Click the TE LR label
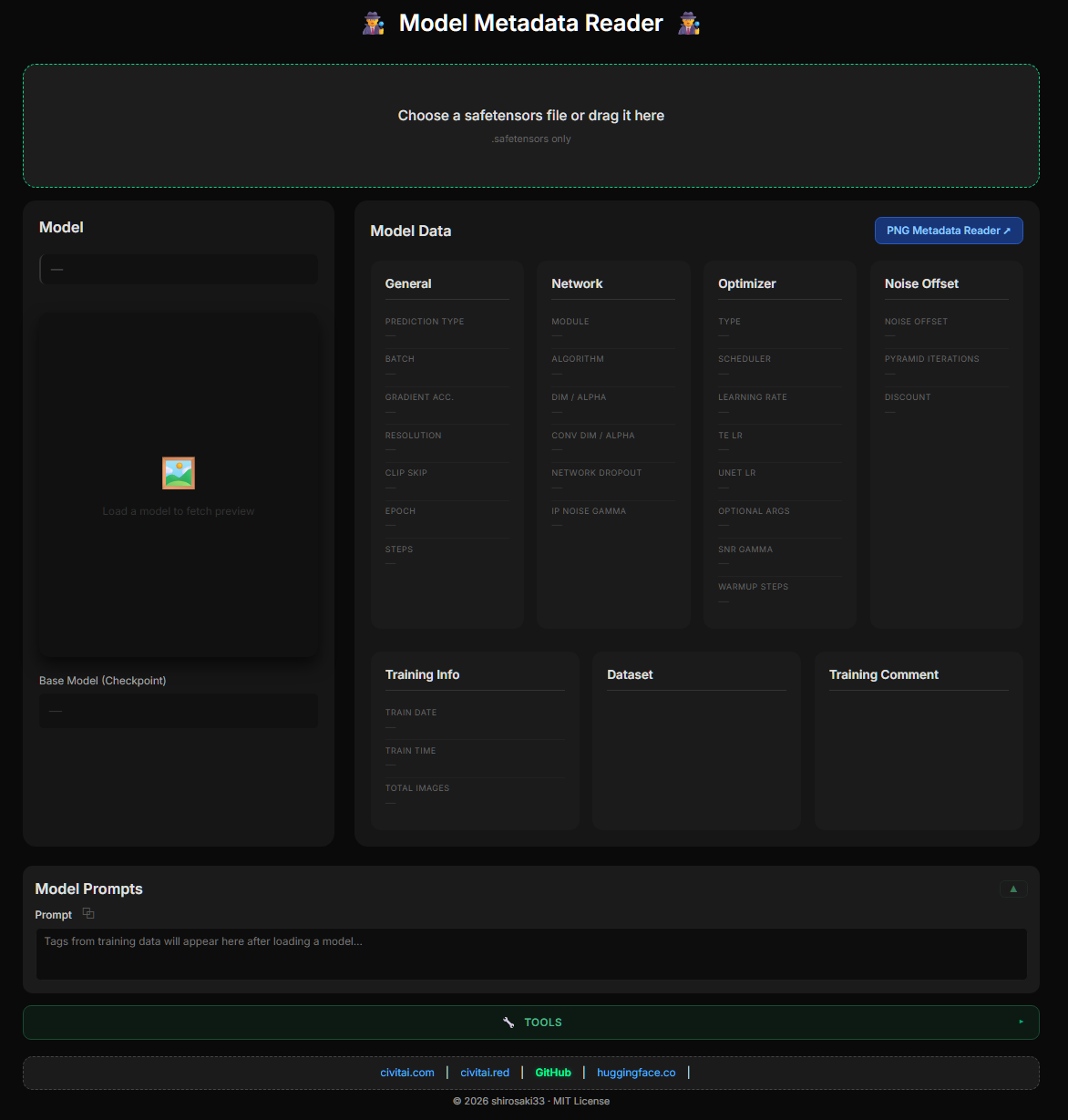The height and width of the screenshot is (1120, 1068). coord(730,436)
